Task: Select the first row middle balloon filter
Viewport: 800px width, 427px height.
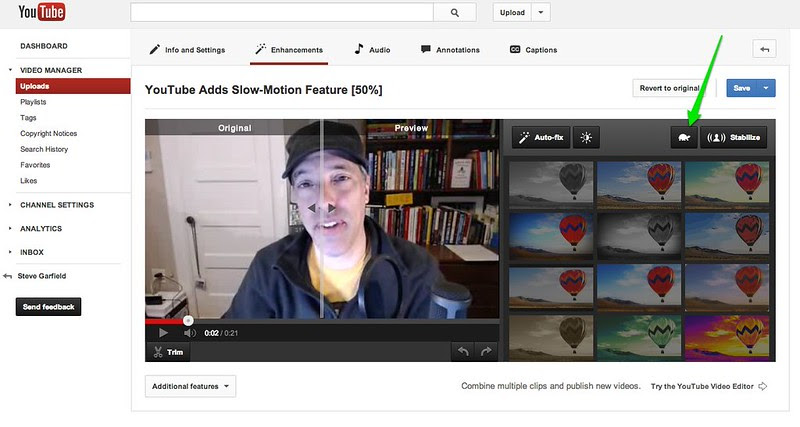Action: click(x=639, y=183)
